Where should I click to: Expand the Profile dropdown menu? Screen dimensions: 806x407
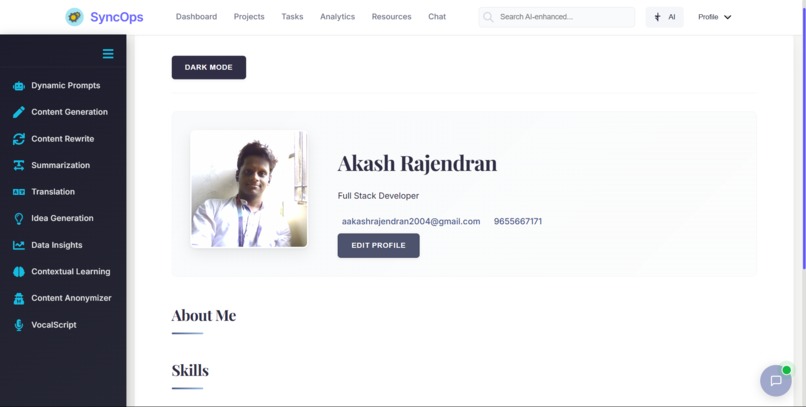coord(715,17)
